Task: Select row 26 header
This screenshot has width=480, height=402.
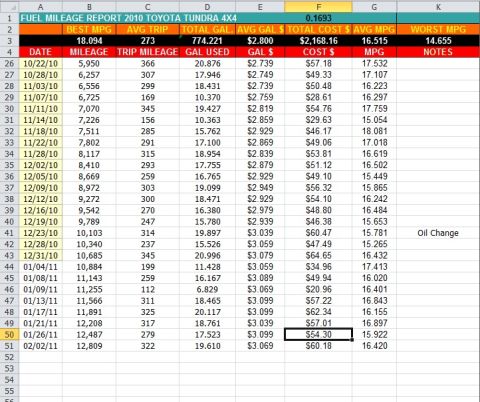Action: click(9, 63)
